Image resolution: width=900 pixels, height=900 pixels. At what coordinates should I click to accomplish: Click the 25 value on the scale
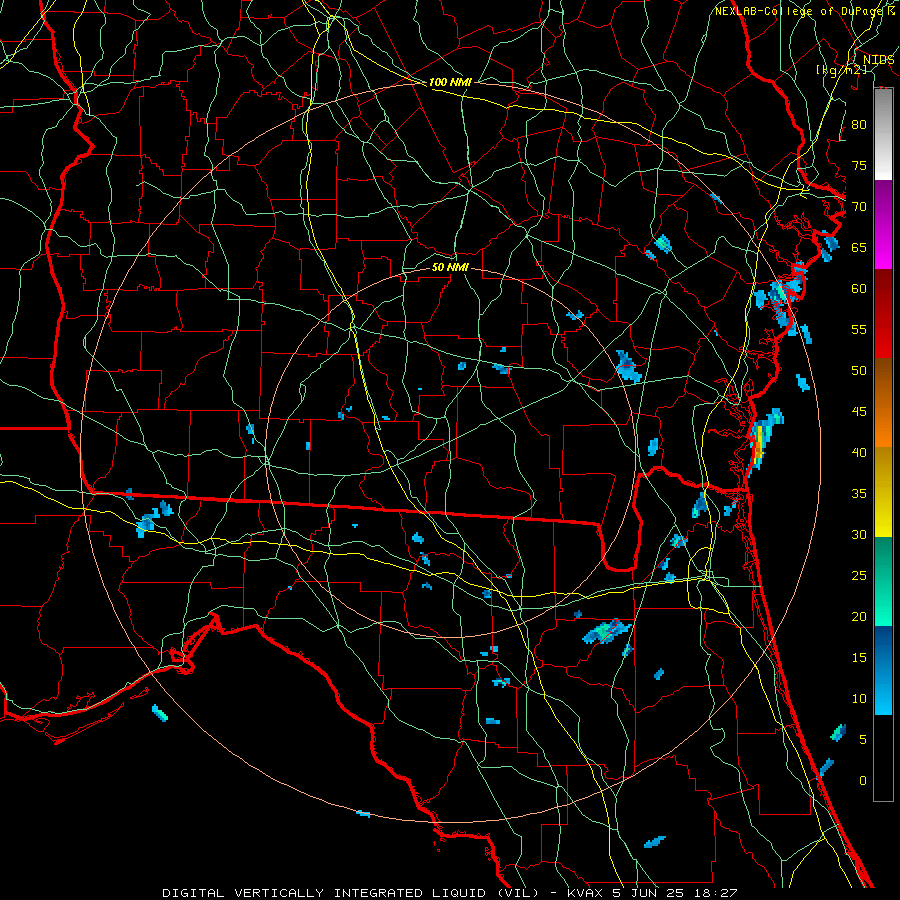click(859, 576)
